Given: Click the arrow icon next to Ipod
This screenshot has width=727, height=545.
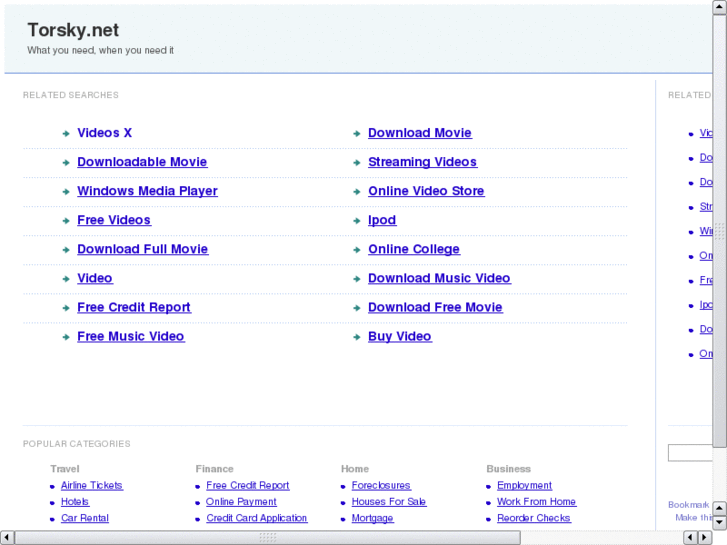Looking at the screenshot, I should [357, 221].
